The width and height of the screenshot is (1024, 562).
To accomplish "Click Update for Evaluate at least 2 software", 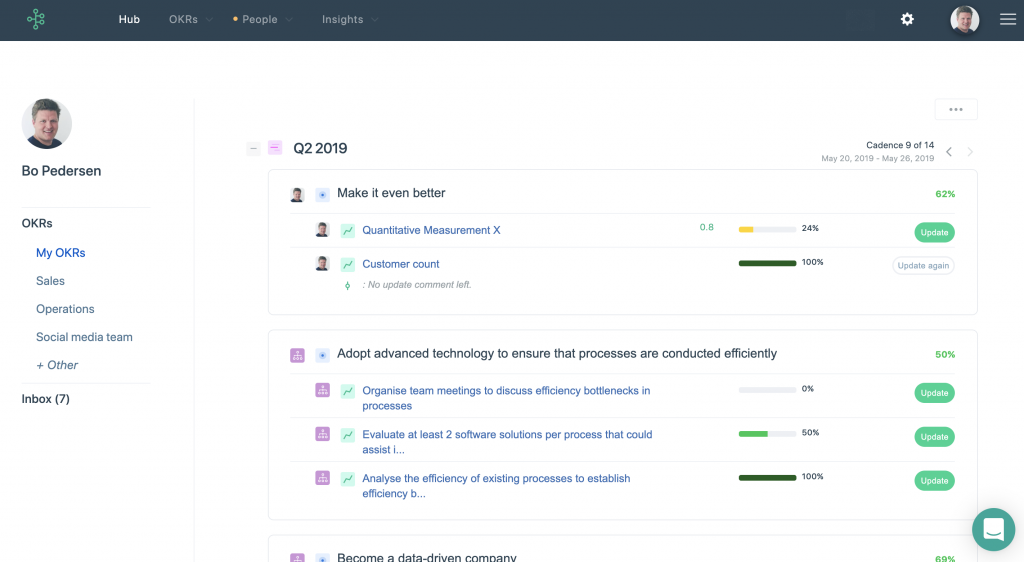I will [935, 437].
